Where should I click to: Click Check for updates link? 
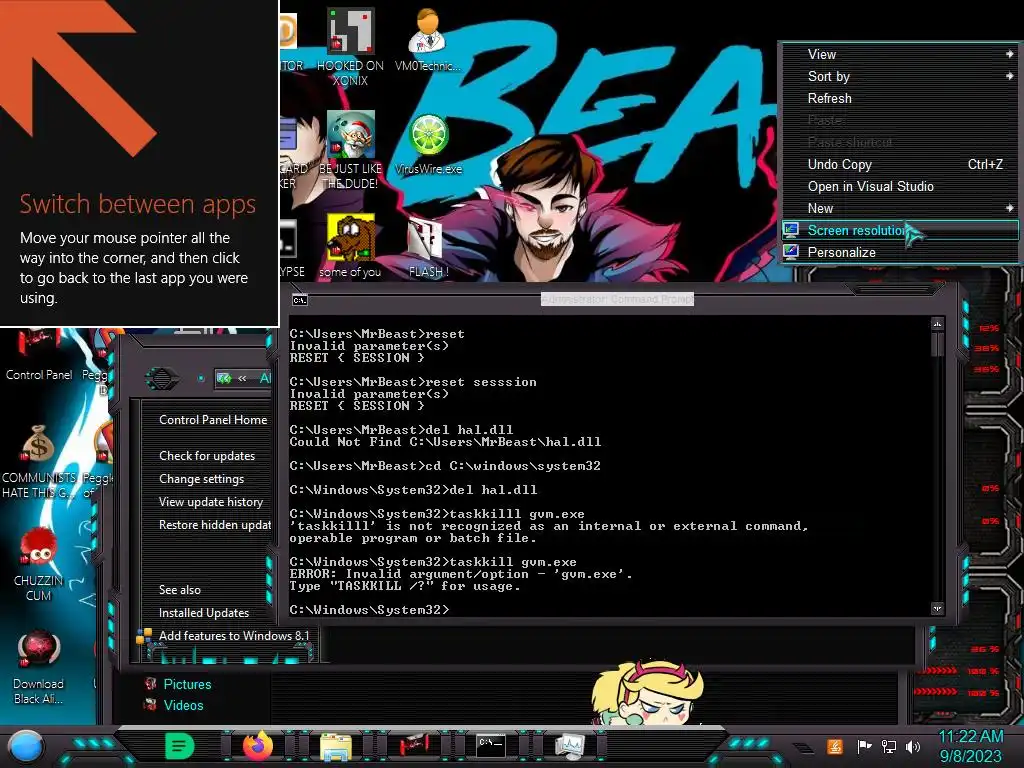pos(207,456)
